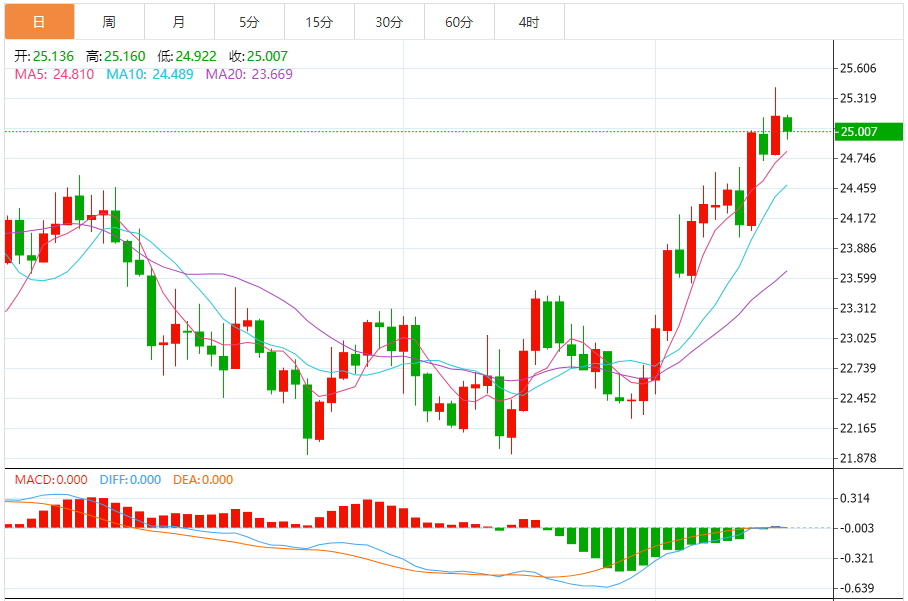
Task: Click the DEA:0.000 label
Action: click(x=203, y=479)
